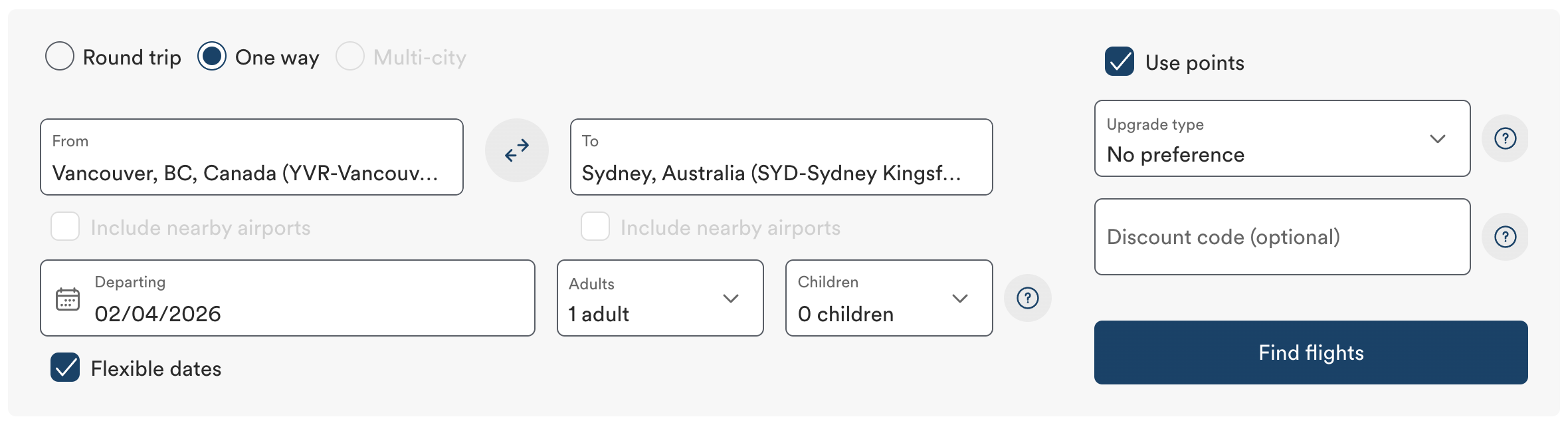The image size is (1568, 427).
Task: Click the From Vancouver airport field
Action: click(x=251, y=158)
